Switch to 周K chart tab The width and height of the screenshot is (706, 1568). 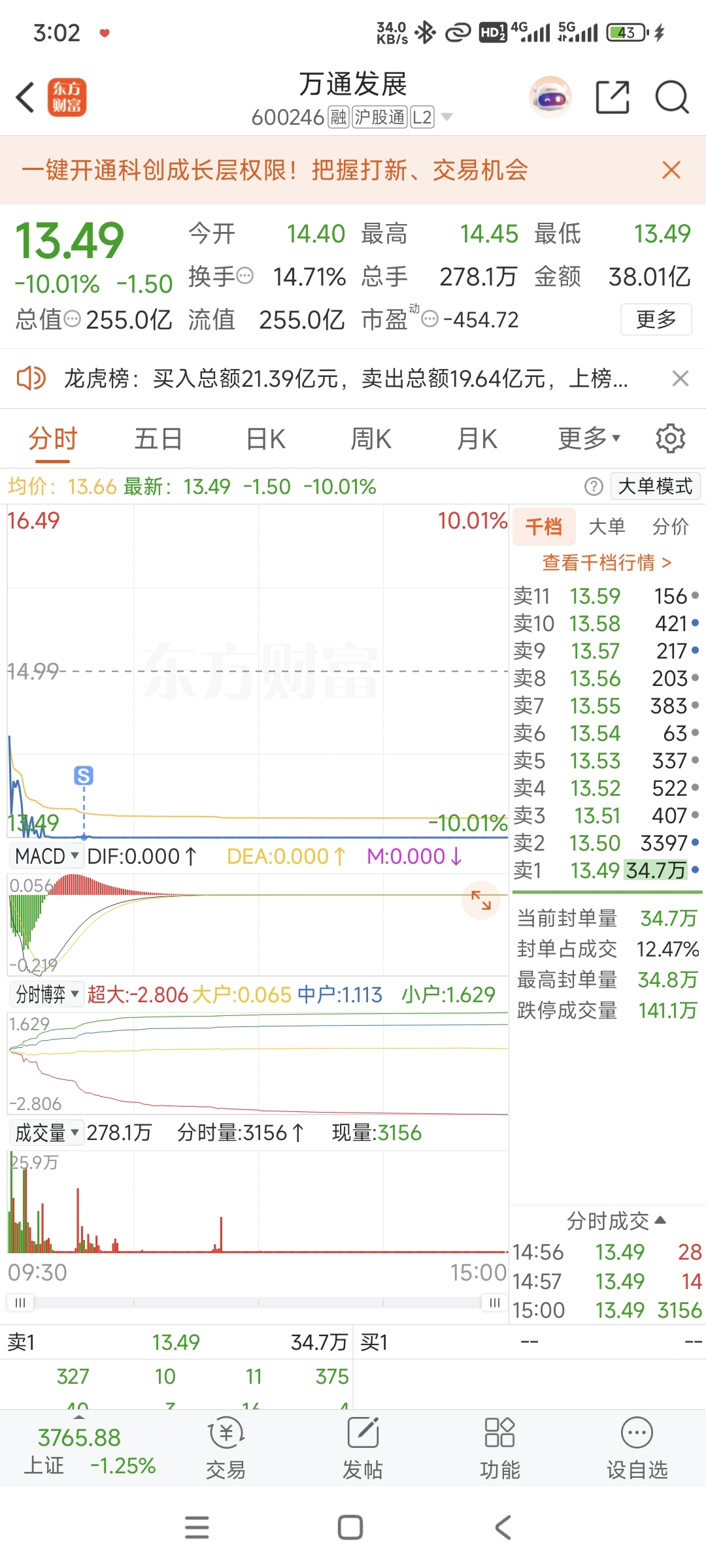coord(371,438)
